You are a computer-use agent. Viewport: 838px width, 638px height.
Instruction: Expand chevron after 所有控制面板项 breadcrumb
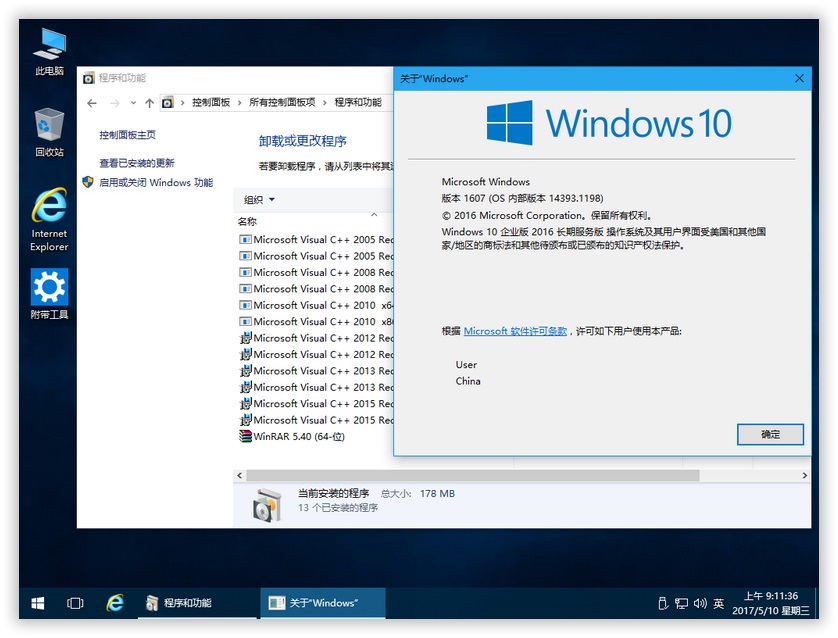click(x=324, y=102)
